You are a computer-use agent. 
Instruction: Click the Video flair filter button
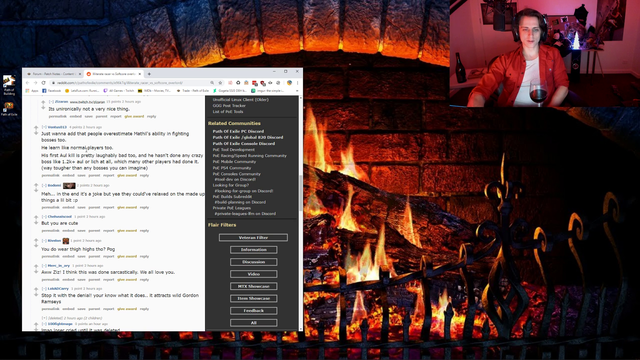click(253, 274)
